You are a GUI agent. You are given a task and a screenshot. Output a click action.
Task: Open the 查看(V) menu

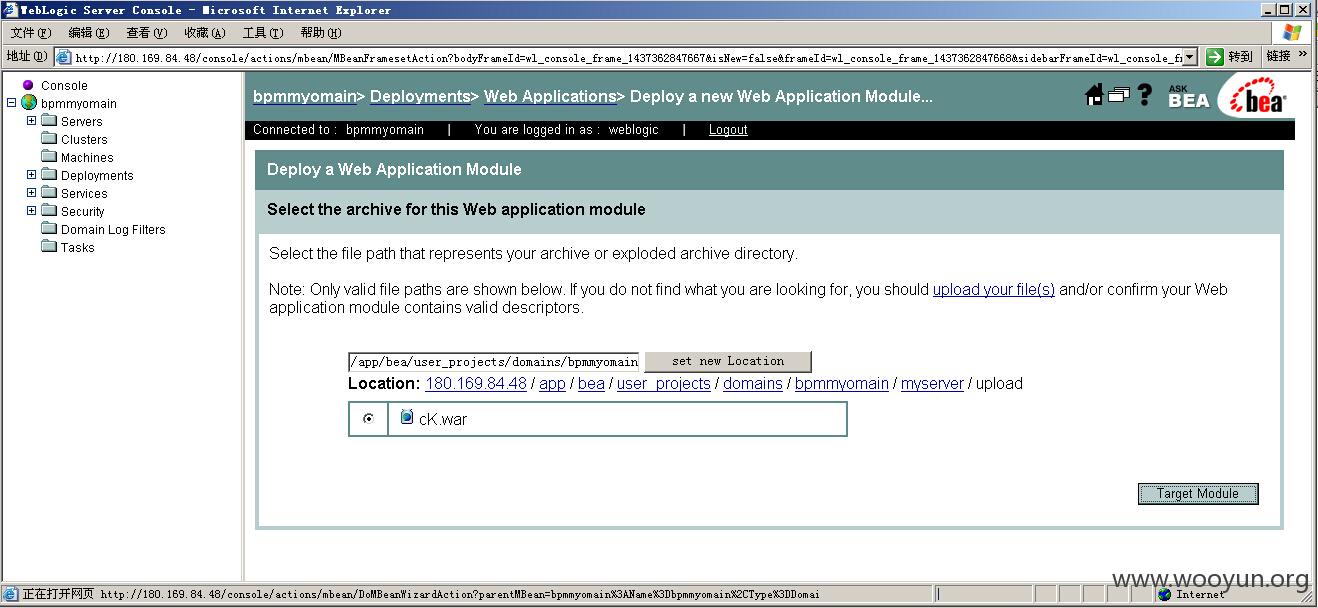tap(147, 33)
